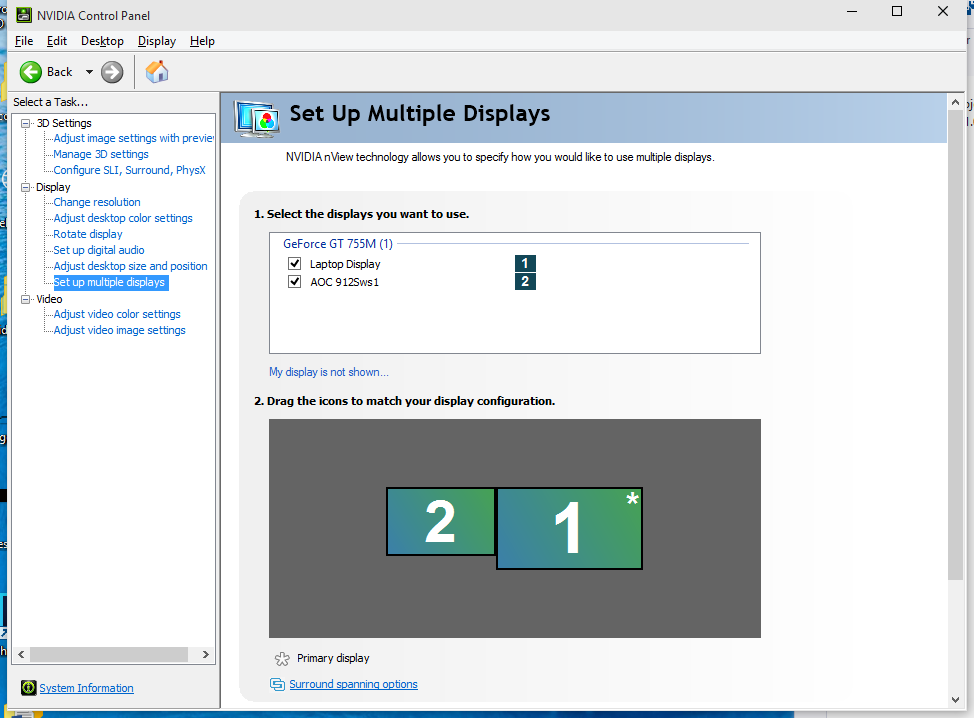The image size is (974, 718).
Task: Click the Surround spanning options icon
Action: (277, 684)
